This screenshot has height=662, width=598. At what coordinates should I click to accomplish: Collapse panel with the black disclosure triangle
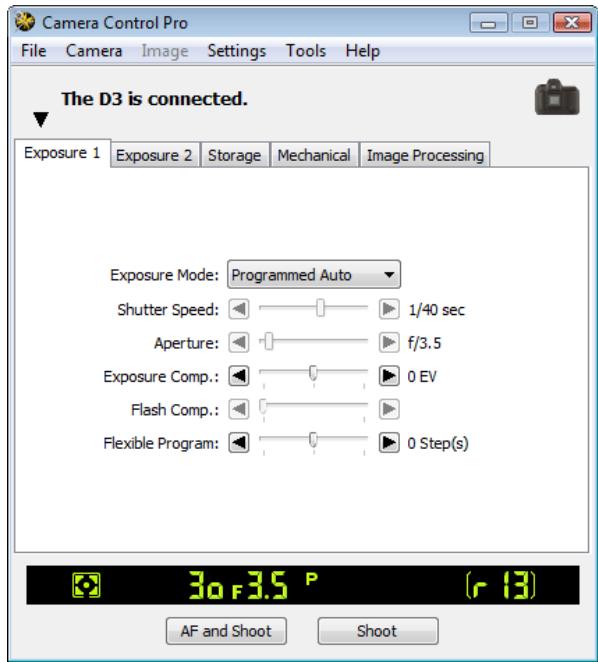coord(41,119)
